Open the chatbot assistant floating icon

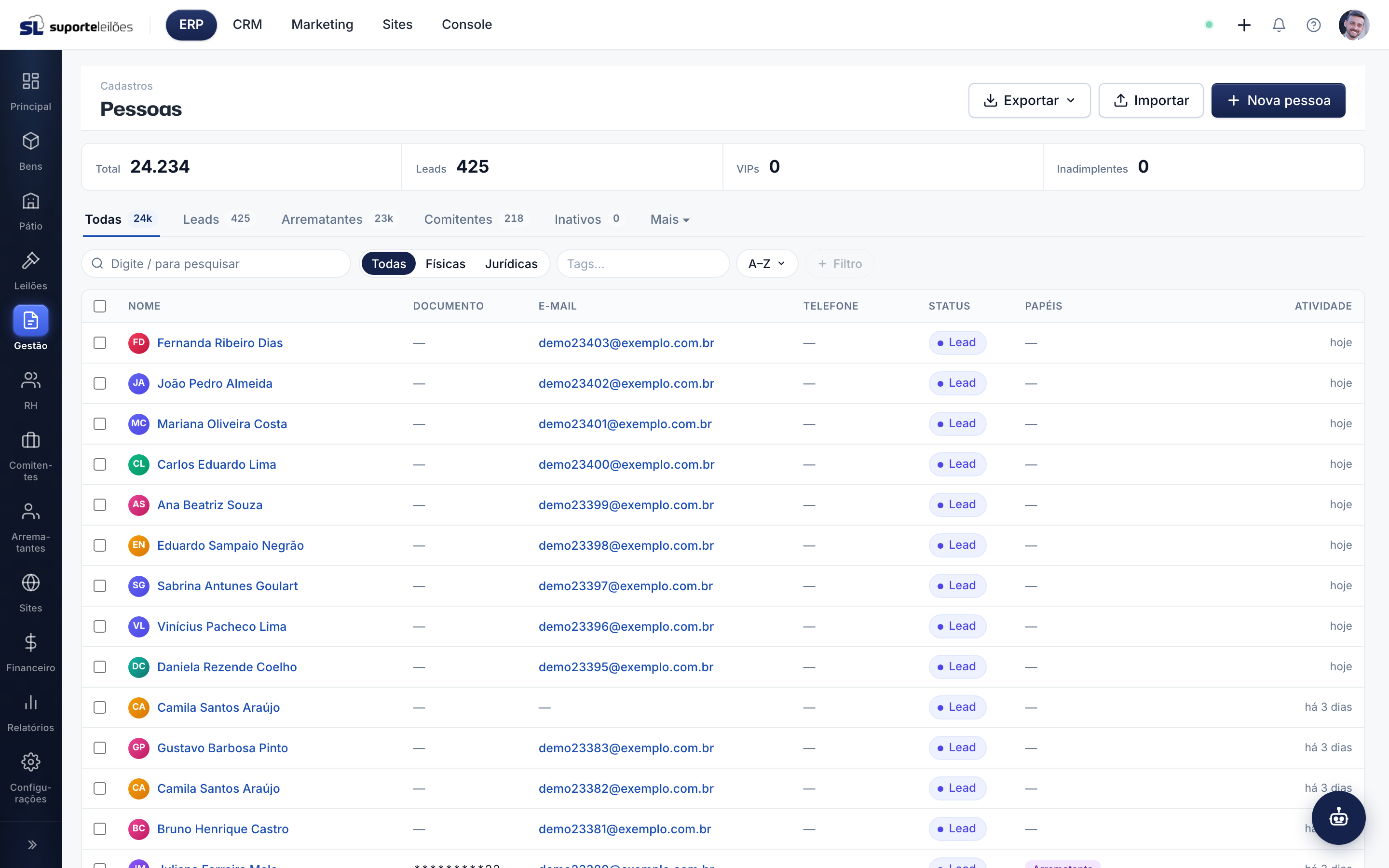pyautogui.click(x=1338, y=817)
